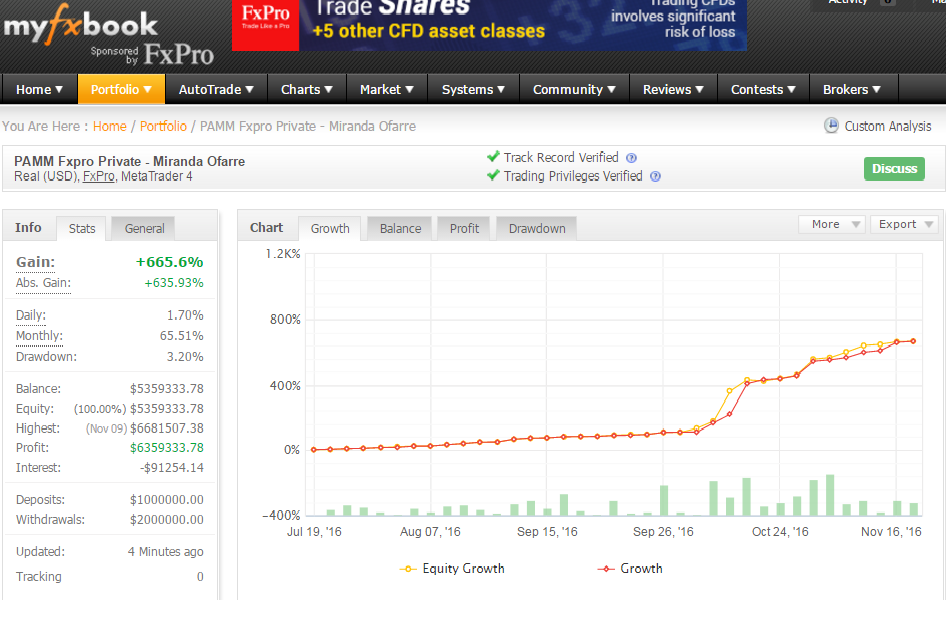Screen dimensions: 946x635
Task: Switch to the Stats tab
Action: point(82,229)
